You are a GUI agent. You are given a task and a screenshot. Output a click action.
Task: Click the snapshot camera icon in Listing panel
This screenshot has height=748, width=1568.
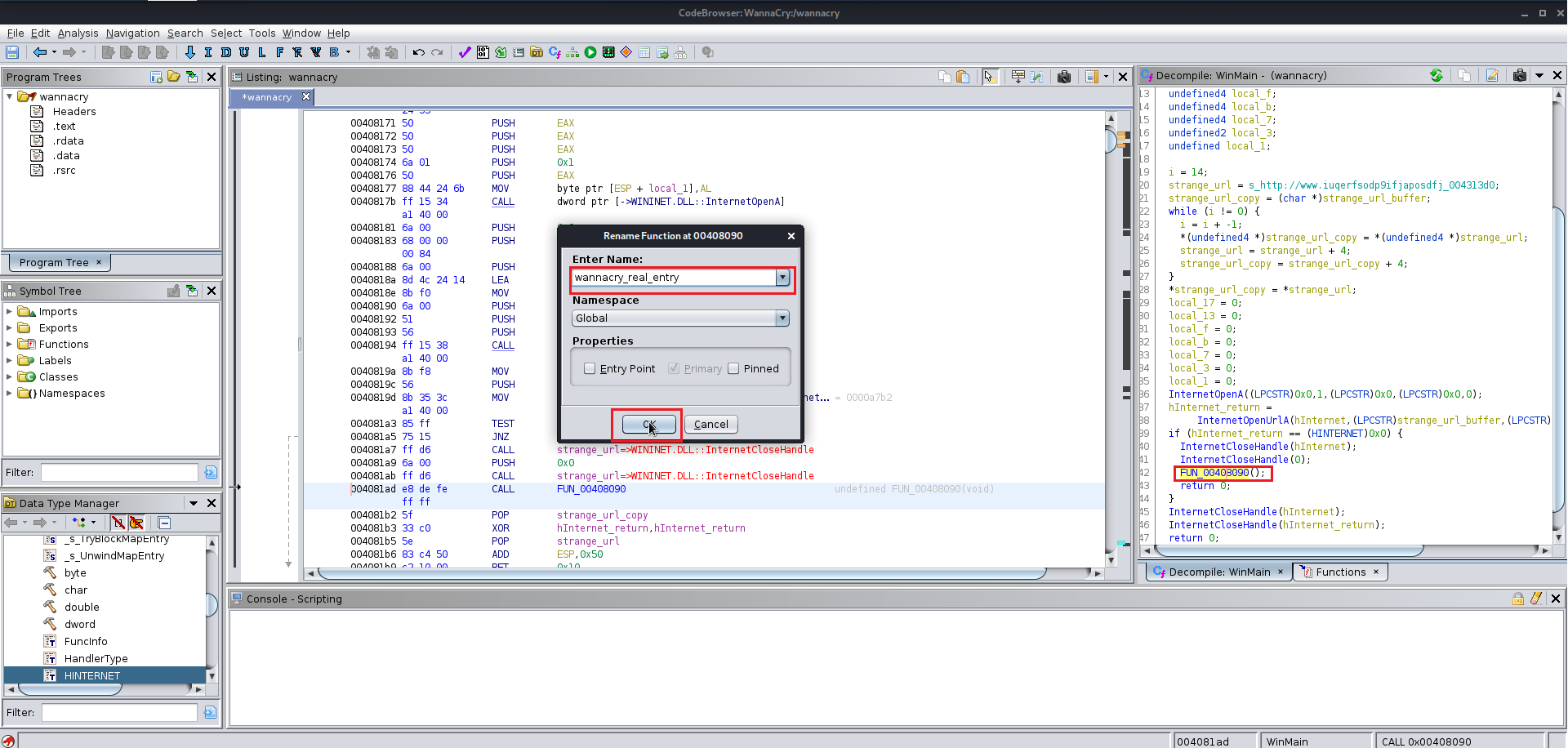(1063, 77)
